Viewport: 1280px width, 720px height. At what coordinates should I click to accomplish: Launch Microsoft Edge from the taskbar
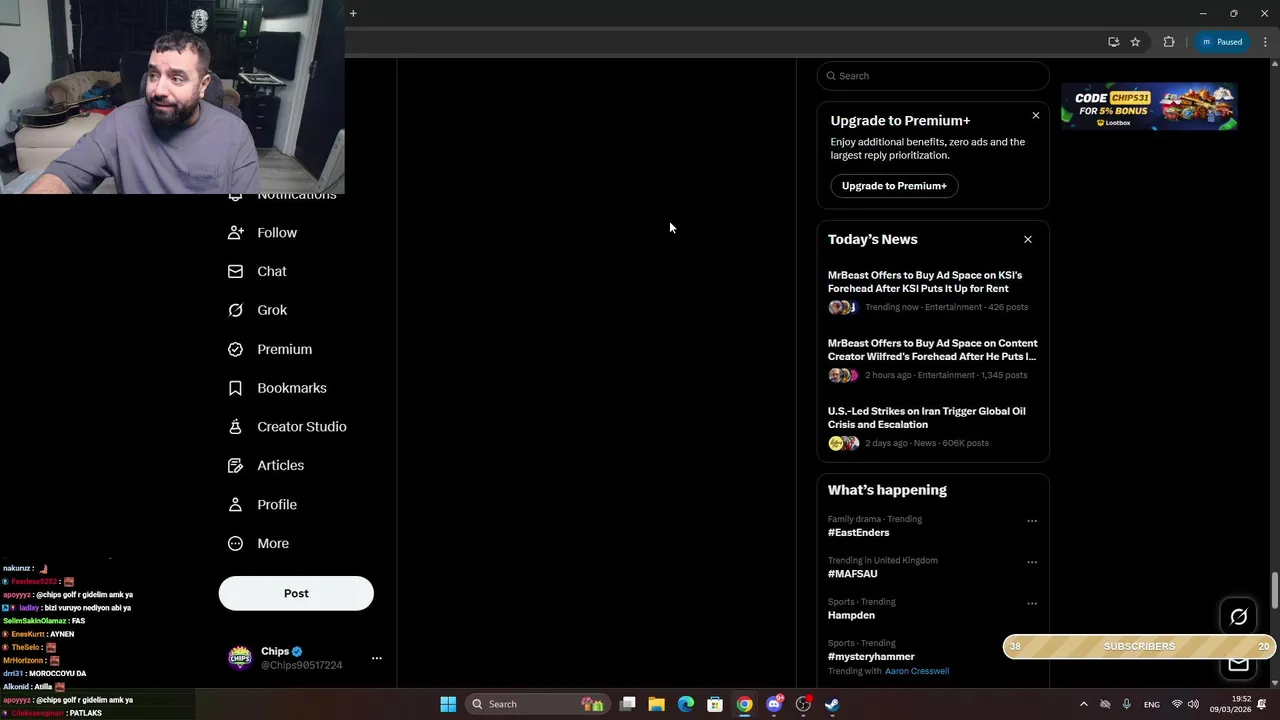[686, 704]
